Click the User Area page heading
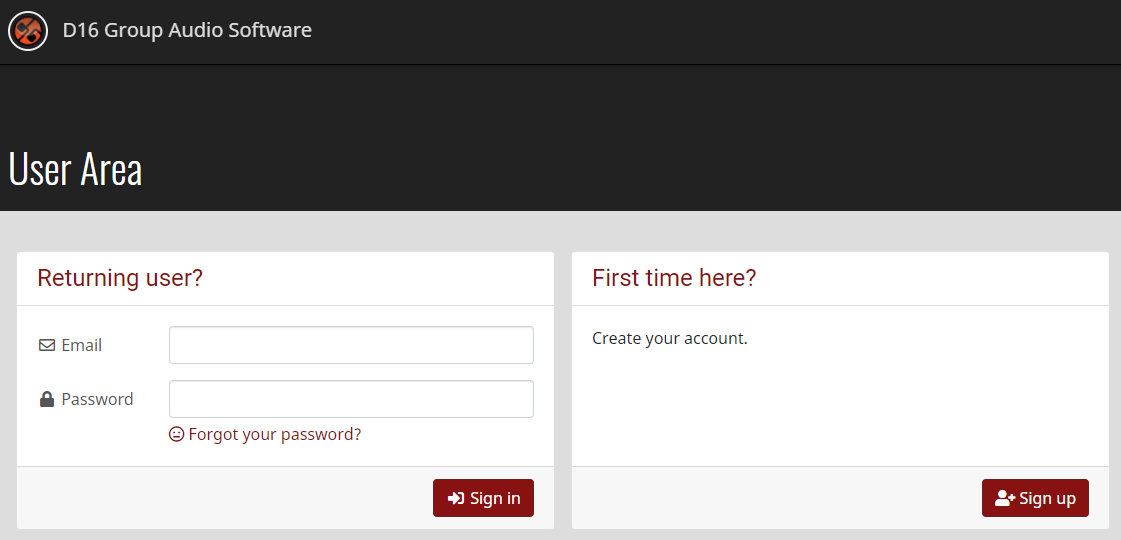 [x=75, y=170]
